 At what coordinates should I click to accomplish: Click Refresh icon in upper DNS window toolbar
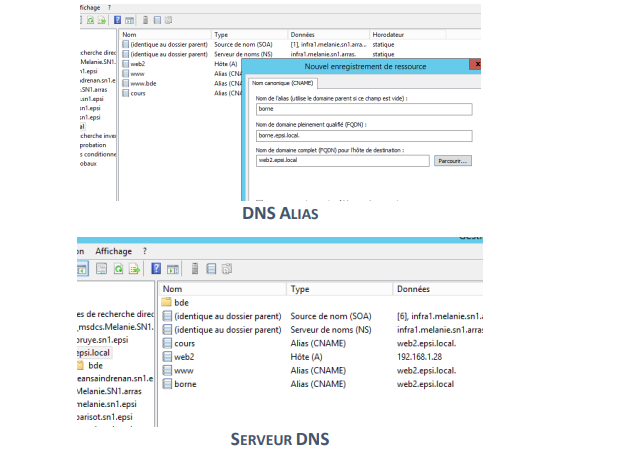(90, 20)
